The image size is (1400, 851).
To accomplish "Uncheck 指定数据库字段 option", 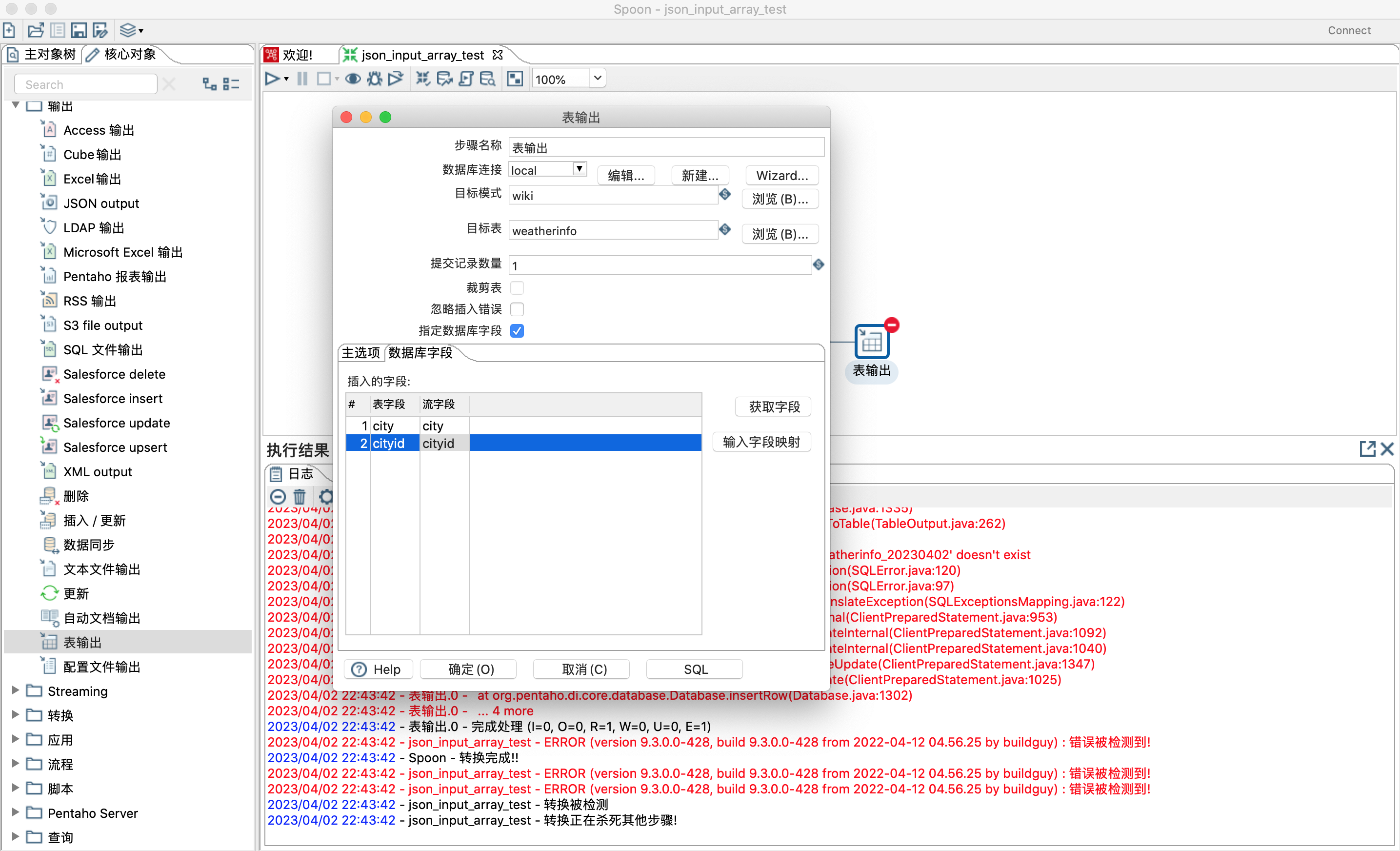I will [517, 330].
